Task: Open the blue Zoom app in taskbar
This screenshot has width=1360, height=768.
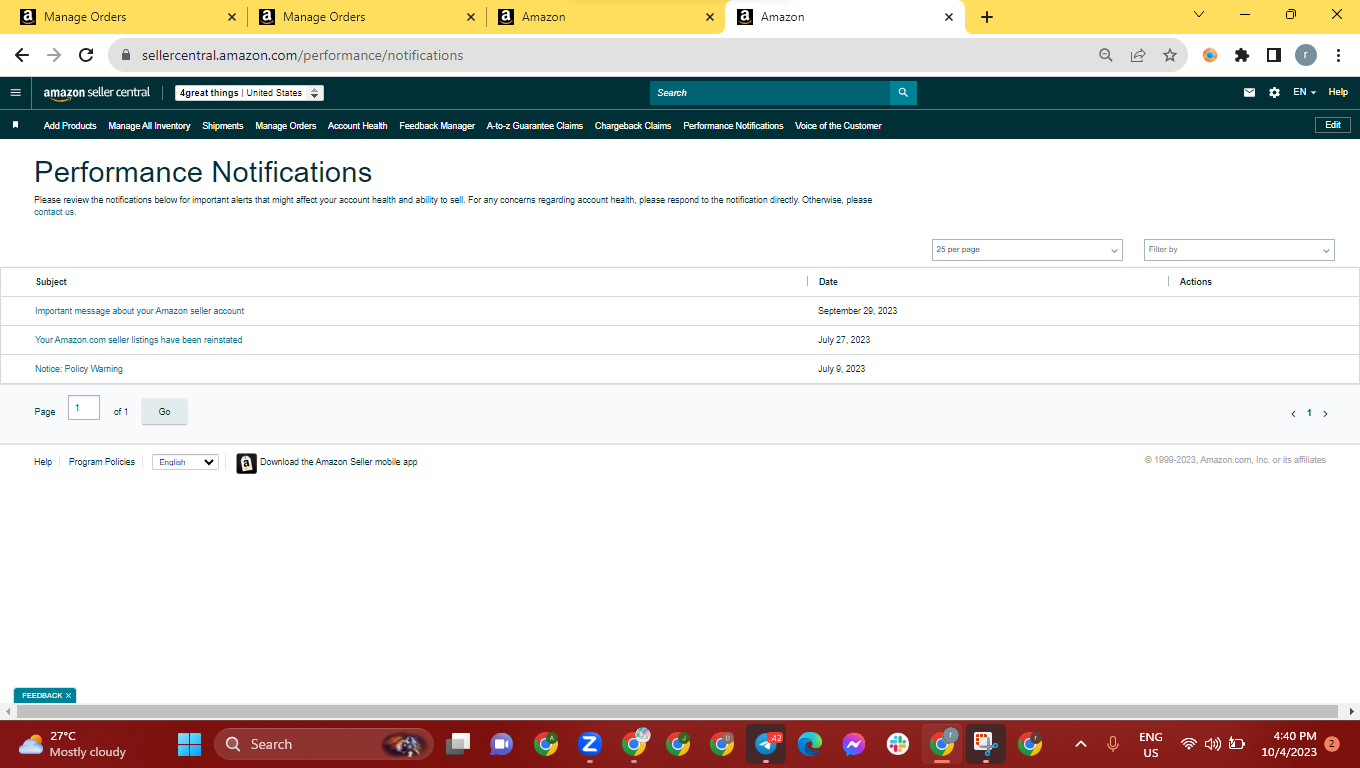Action: coord(589,744)
